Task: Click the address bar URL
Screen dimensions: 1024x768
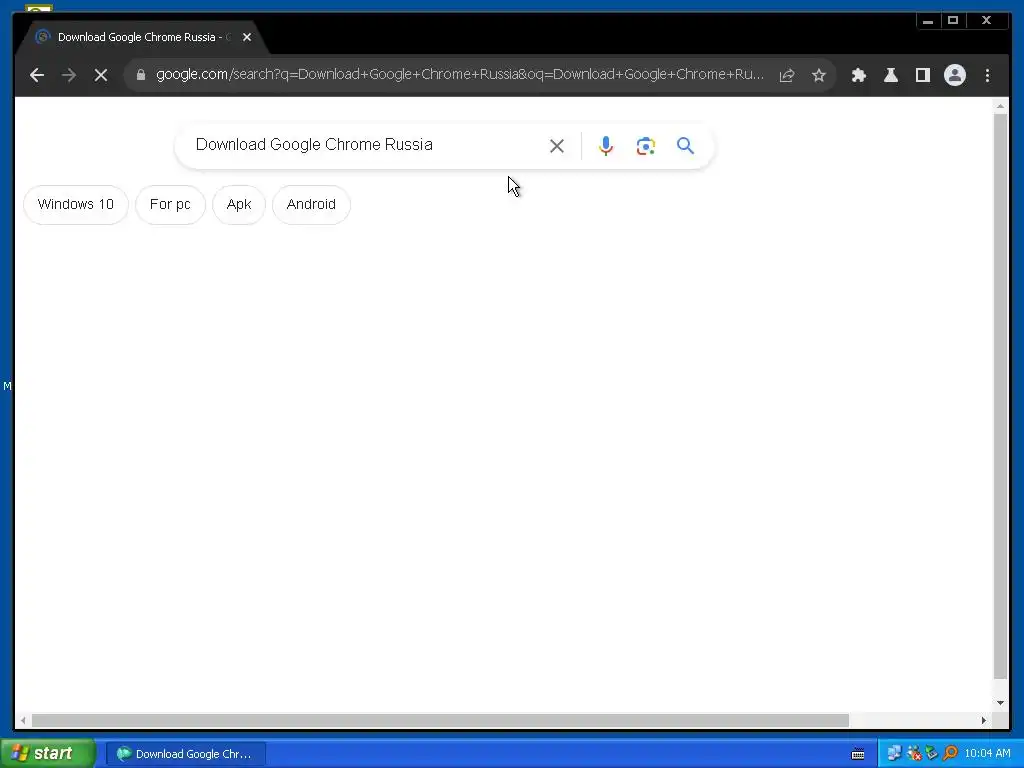Action: (460, 74)
